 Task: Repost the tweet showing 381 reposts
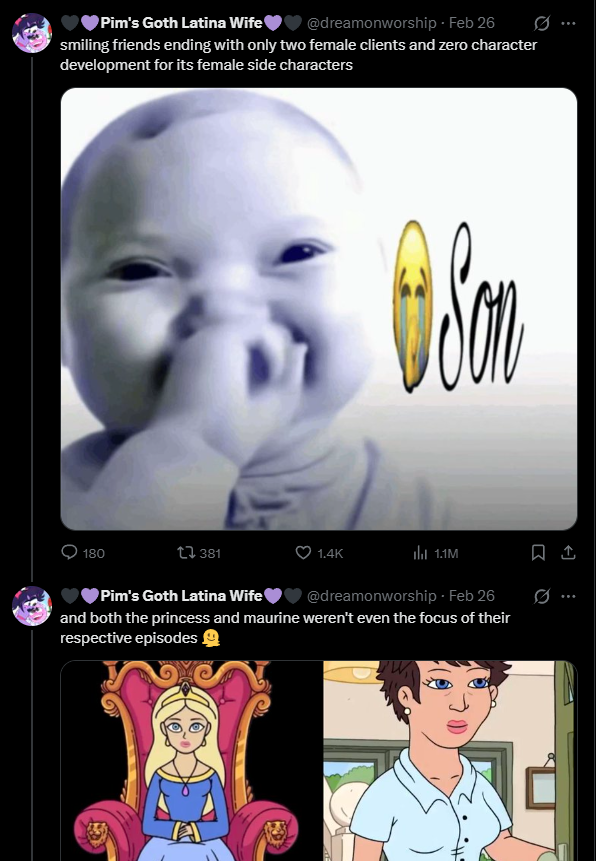[x=199, y=552]
